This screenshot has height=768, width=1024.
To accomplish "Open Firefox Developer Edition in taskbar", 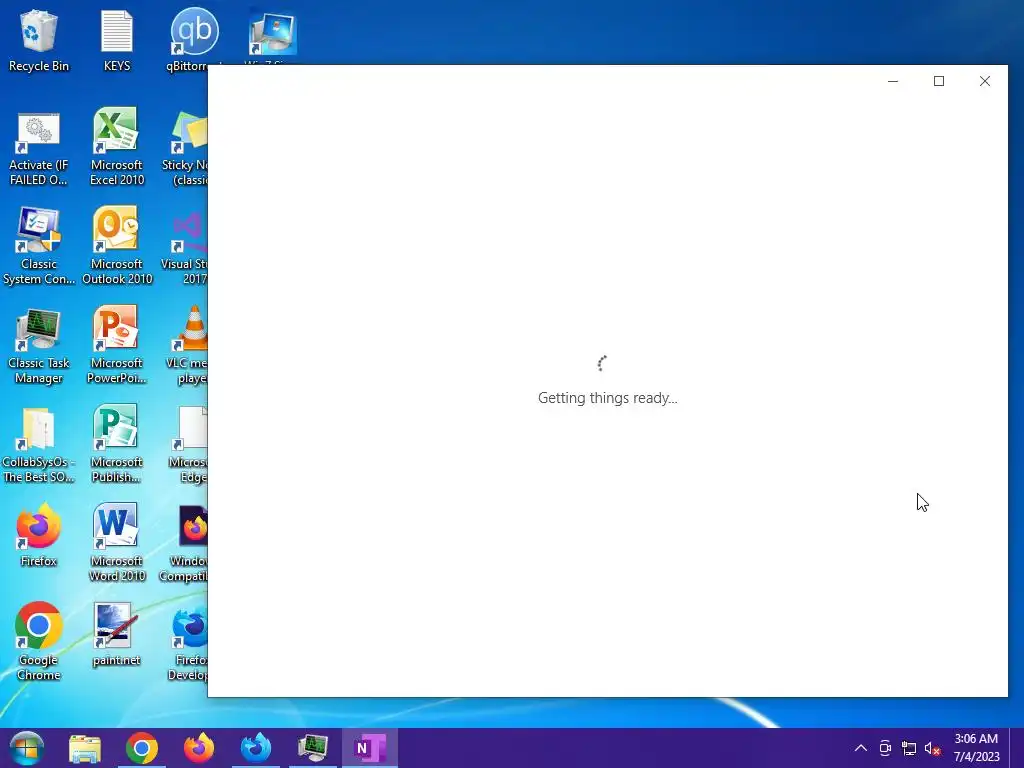I will coord(255,748).
